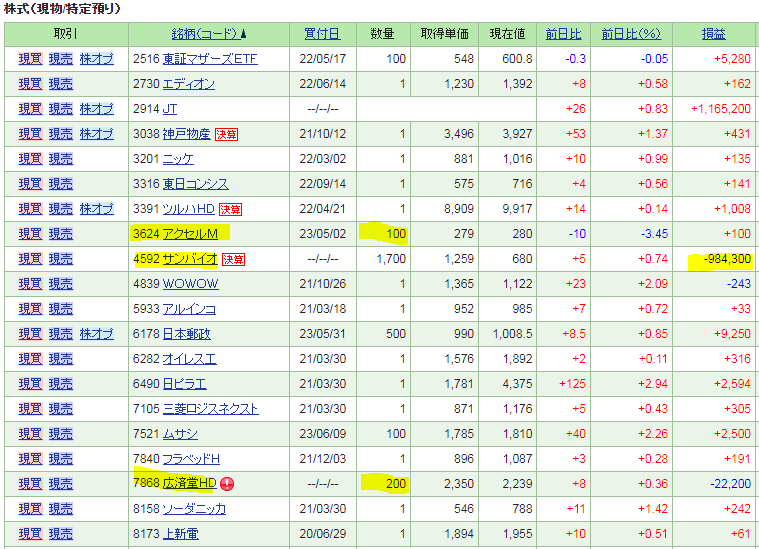This screenshot has height=549, width=759.
Task: Select acquisition price 8,909 for ツルハHD
Action: tap(458, 209)
